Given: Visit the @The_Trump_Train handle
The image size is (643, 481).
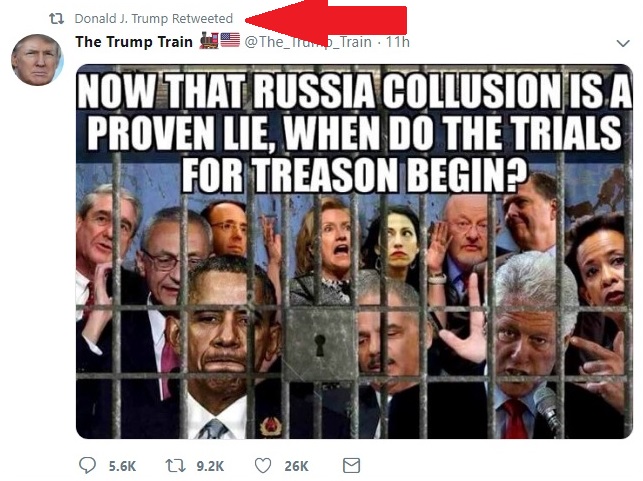Looking at the screenshot, I should [x=308, y=42].
